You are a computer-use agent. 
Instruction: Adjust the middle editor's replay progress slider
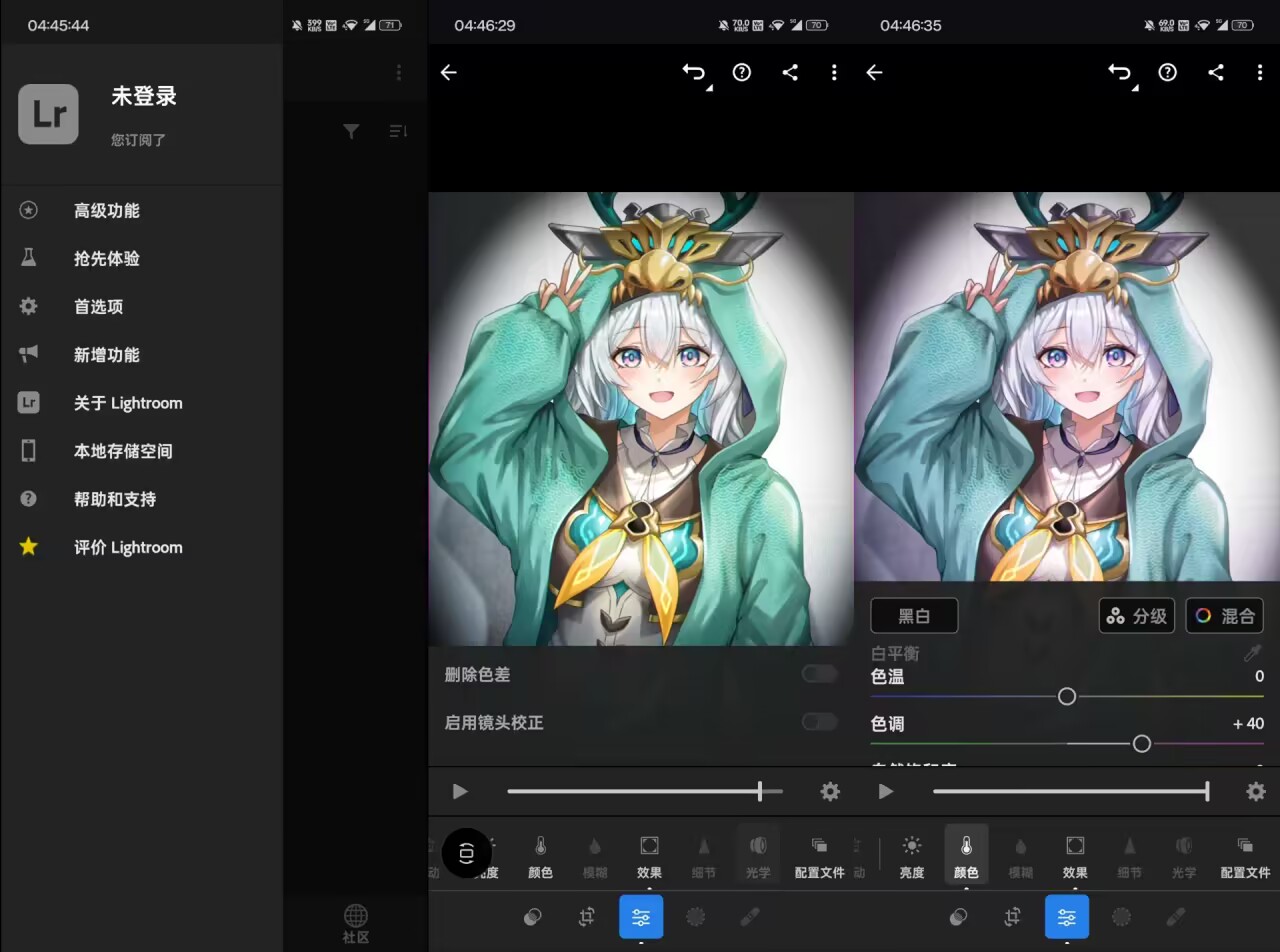point(645,792)
